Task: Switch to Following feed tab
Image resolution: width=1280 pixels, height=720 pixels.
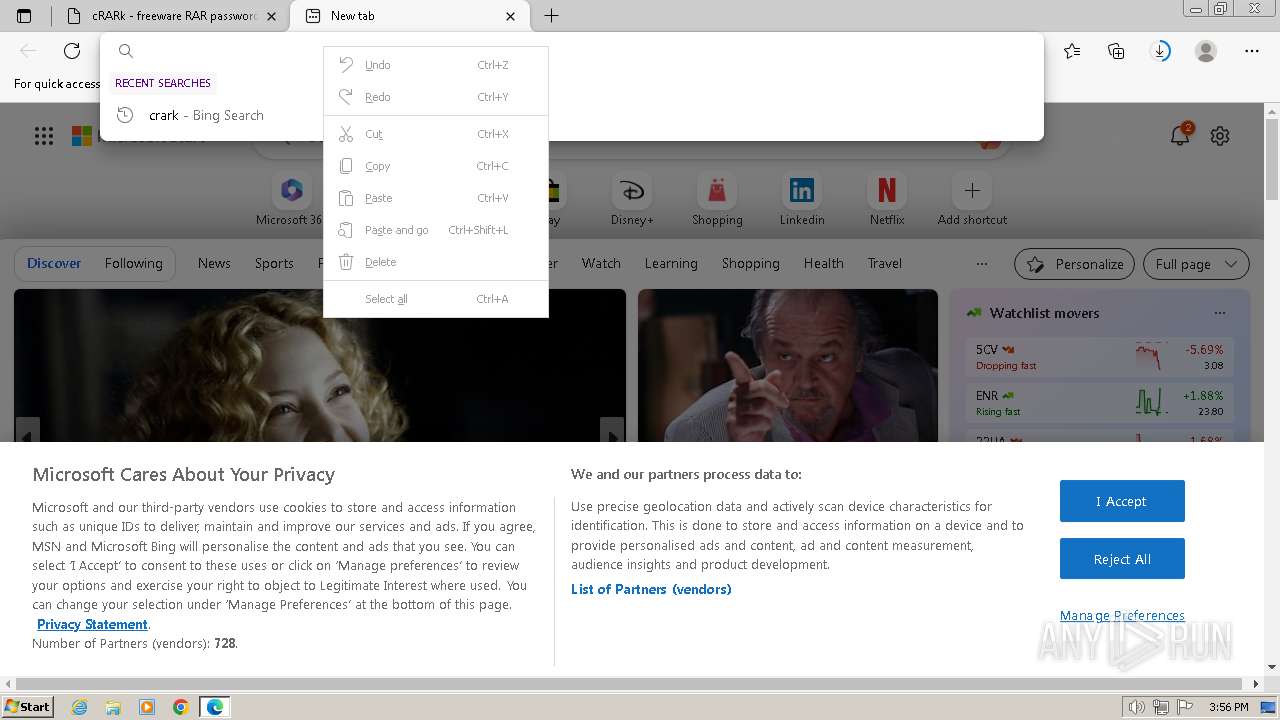Action: coord(133,263)
